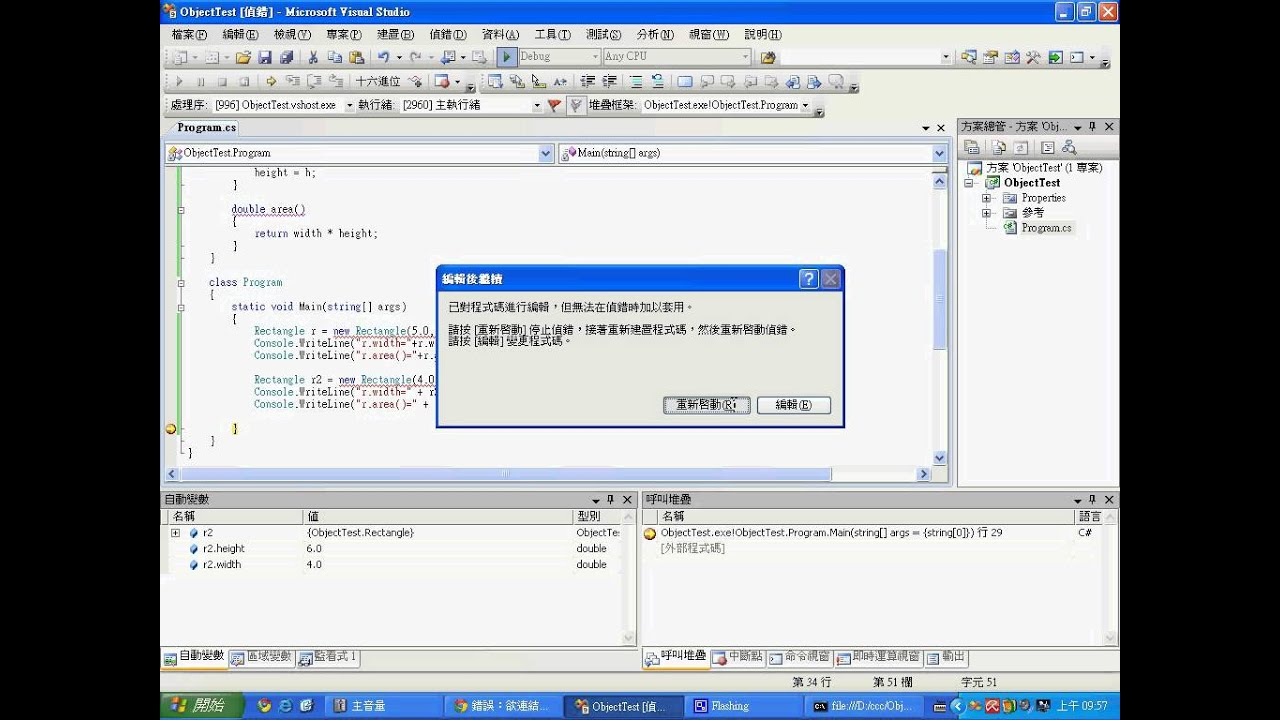Click the Comment Out Selection icon
The width and height of the screenshot is (1280, 720).
635,82
